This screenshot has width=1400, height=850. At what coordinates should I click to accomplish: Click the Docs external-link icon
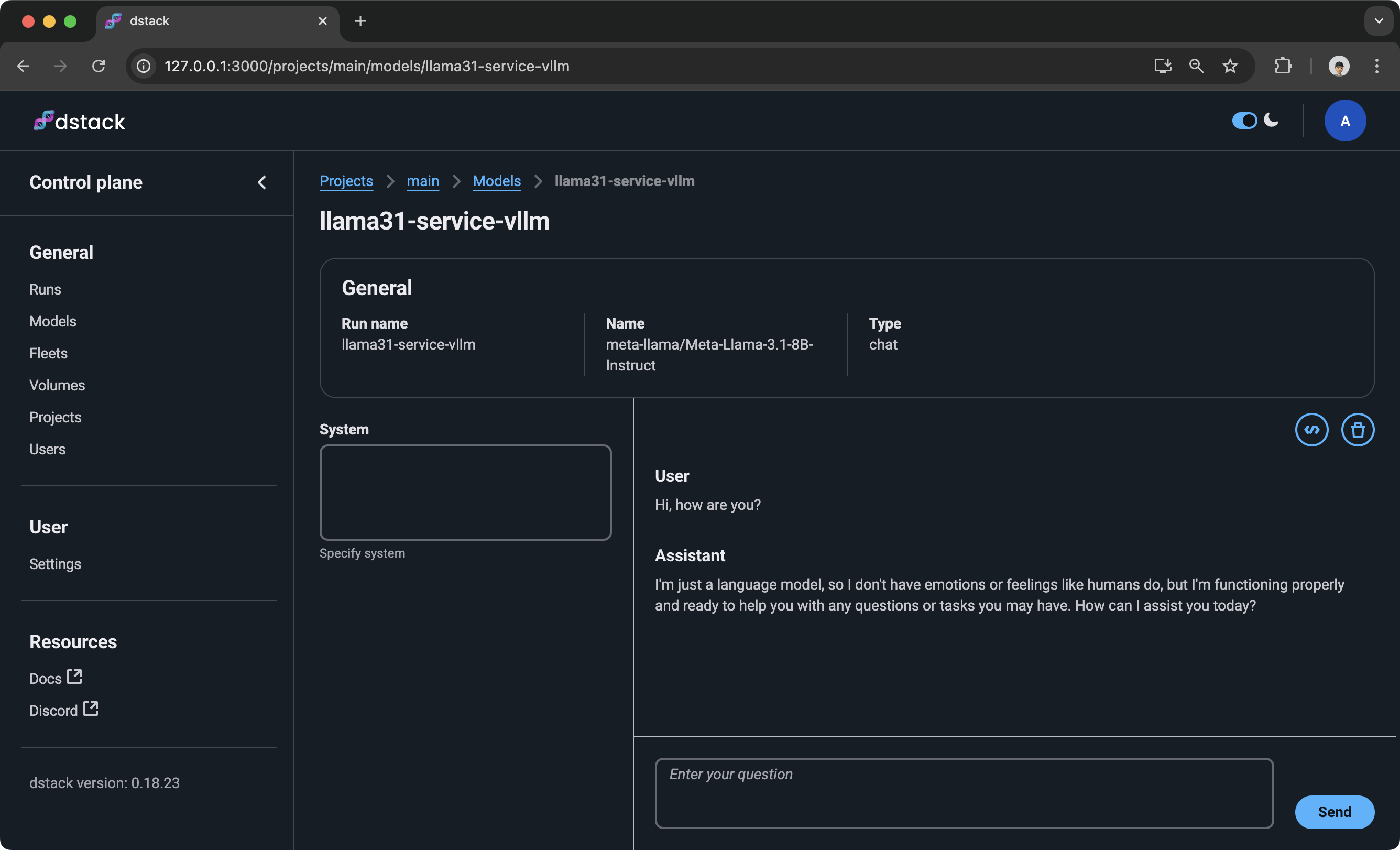pyautogui.click(x=74, y=676)
